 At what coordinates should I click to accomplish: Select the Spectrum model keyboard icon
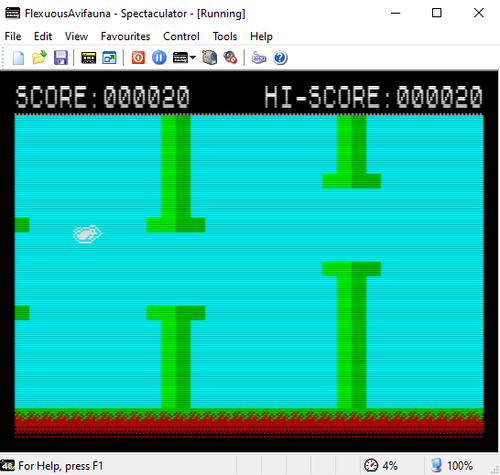pos(180,58)
